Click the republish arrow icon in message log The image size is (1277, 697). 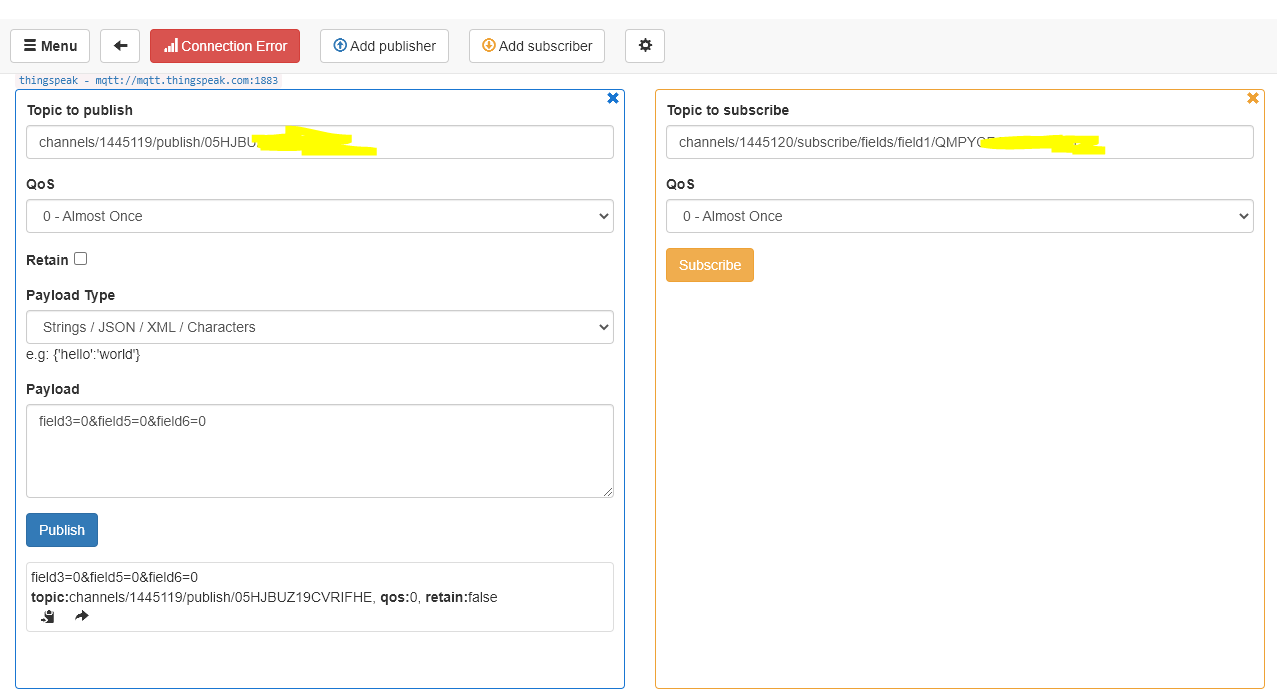(82, 617)
